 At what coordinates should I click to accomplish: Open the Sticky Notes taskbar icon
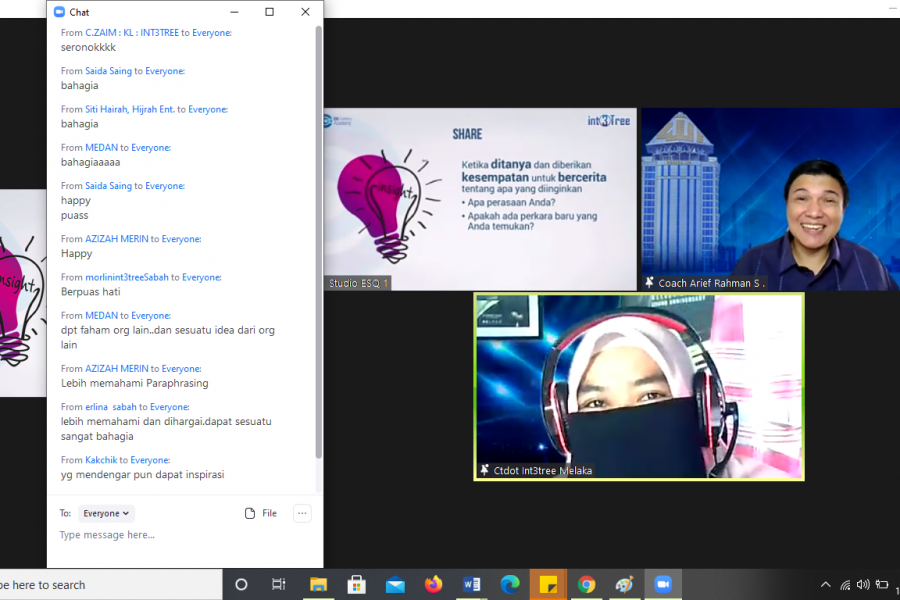pyautogui.click(x=548, y=585)
